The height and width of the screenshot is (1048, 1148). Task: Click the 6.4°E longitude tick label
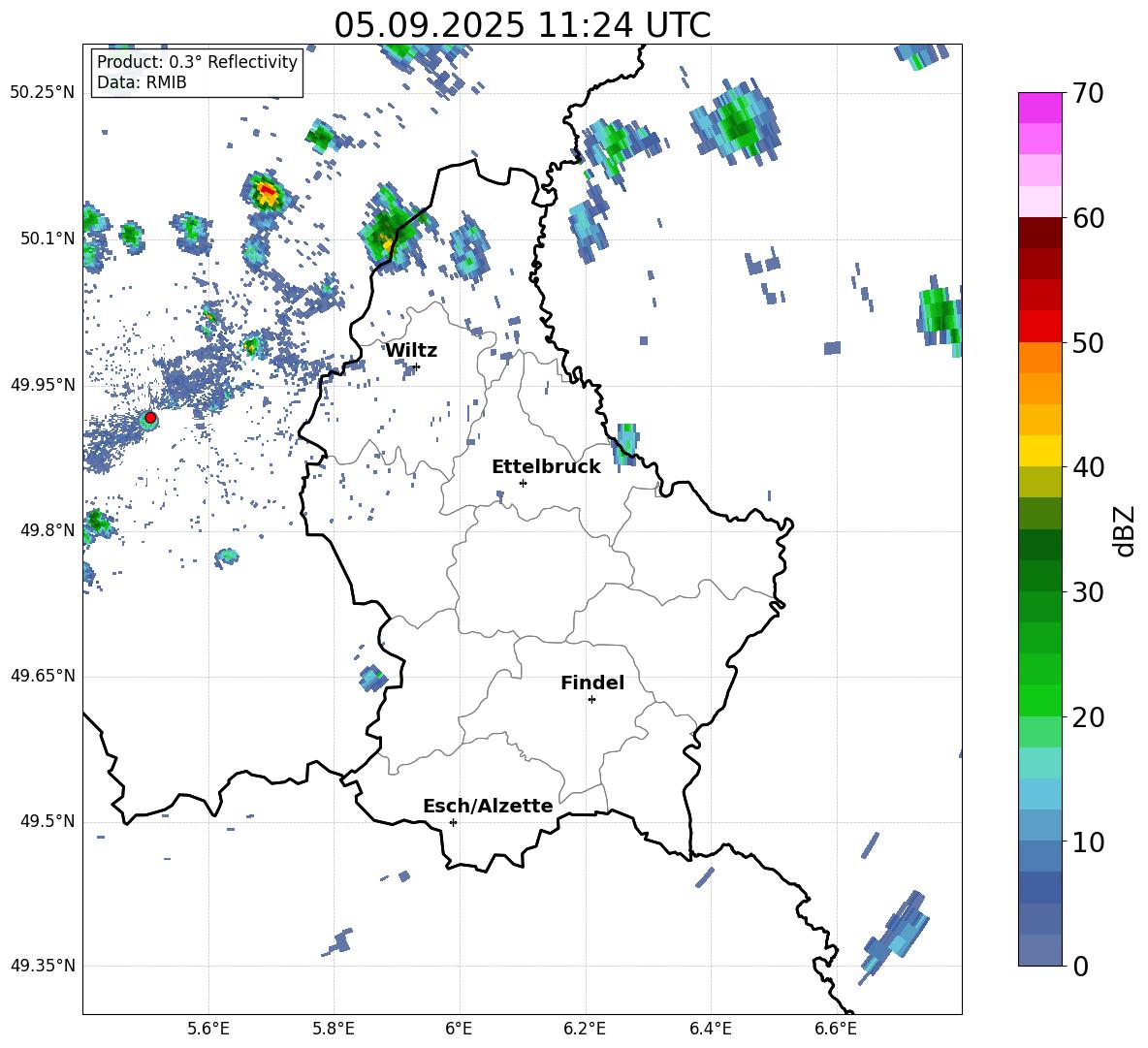[710, 1029]
